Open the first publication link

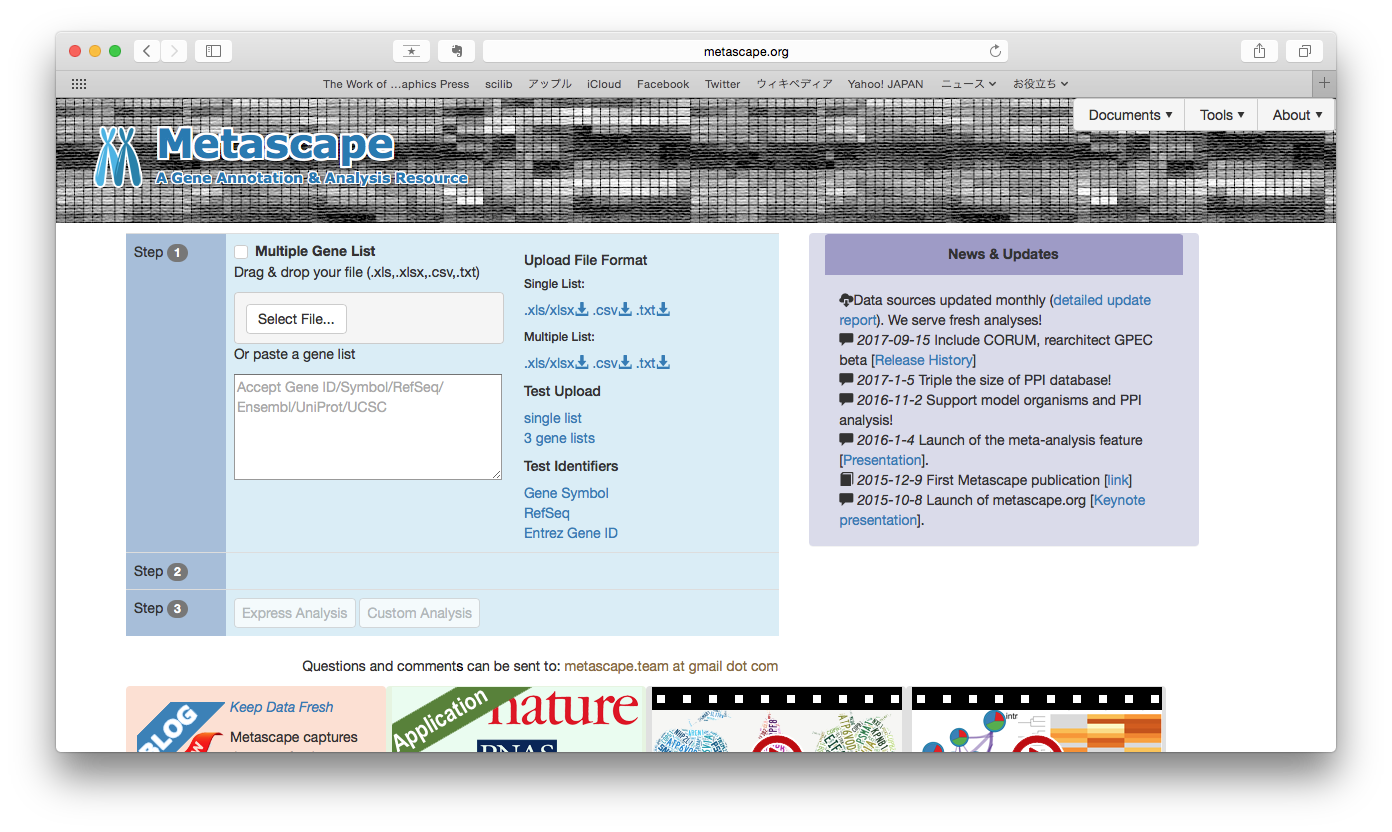click(x=1118, y=480)
